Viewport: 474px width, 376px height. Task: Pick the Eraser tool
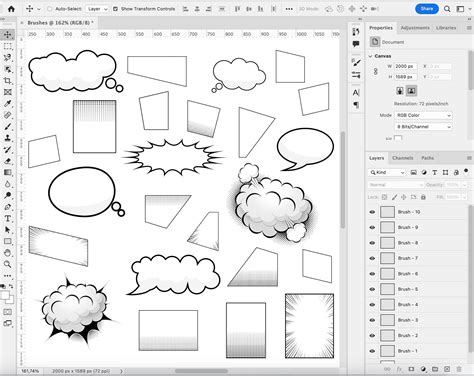pyautogui.click(x=7, y=161)
